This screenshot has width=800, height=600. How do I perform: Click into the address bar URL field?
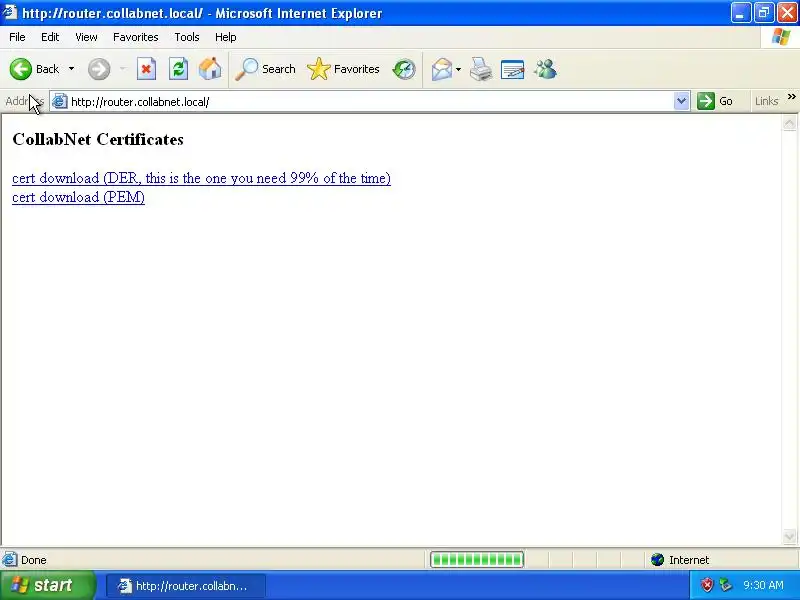point(370,102)
